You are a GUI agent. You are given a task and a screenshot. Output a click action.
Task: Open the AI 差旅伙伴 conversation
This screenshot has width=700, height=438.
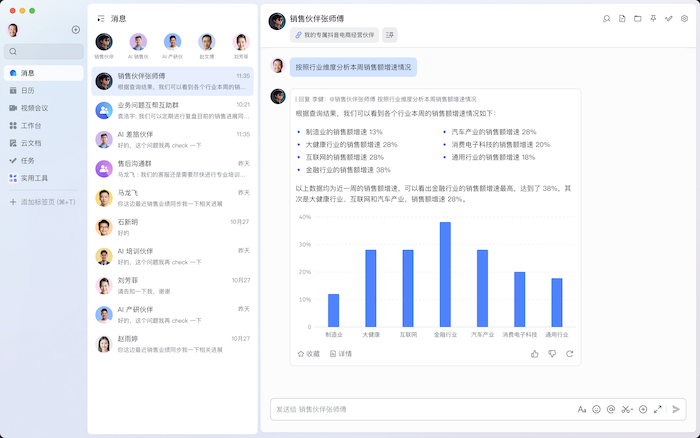(172, 140)
